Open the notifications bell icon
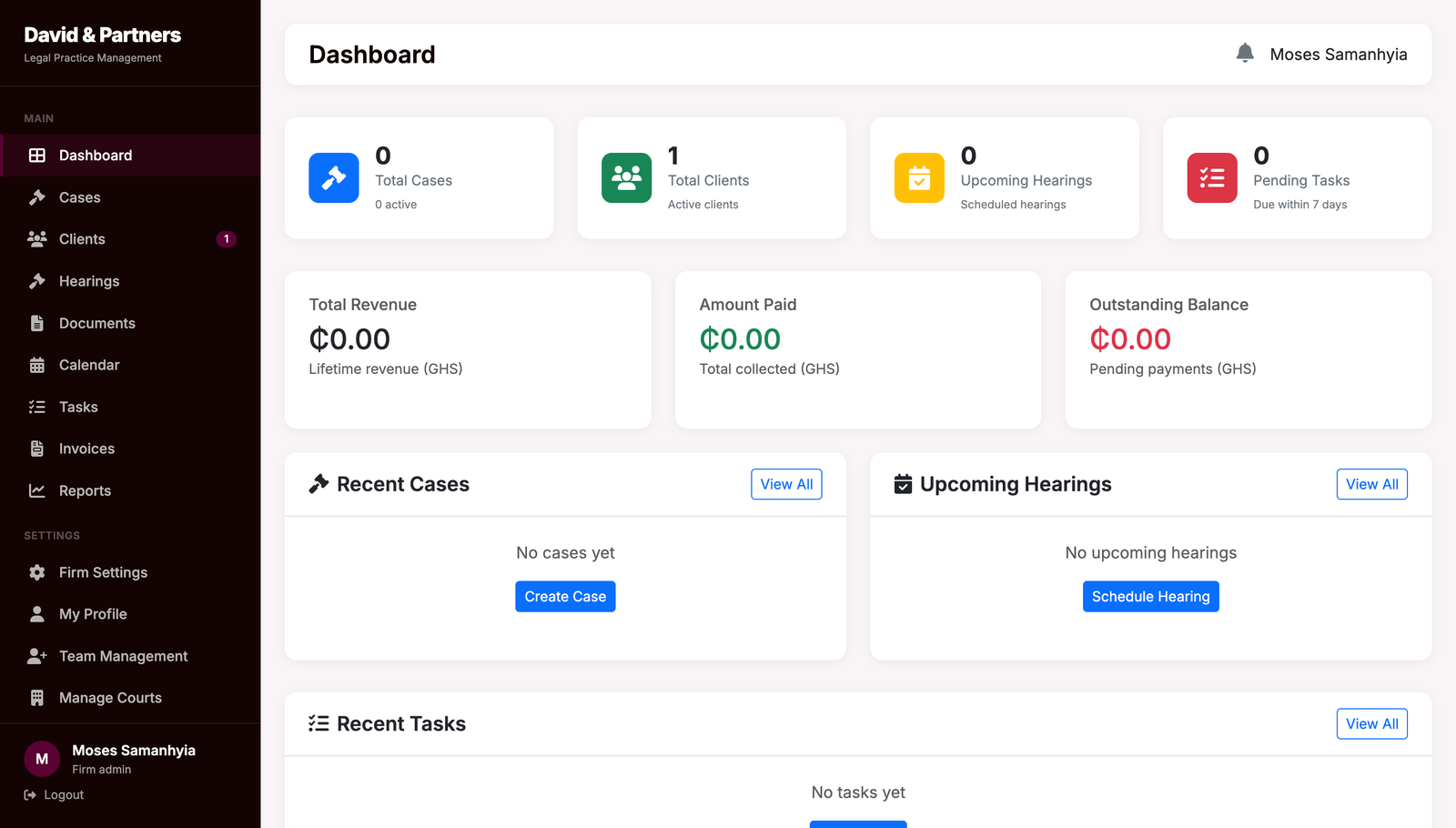This screenshot has height=828, width=1456. (1245, 54)
